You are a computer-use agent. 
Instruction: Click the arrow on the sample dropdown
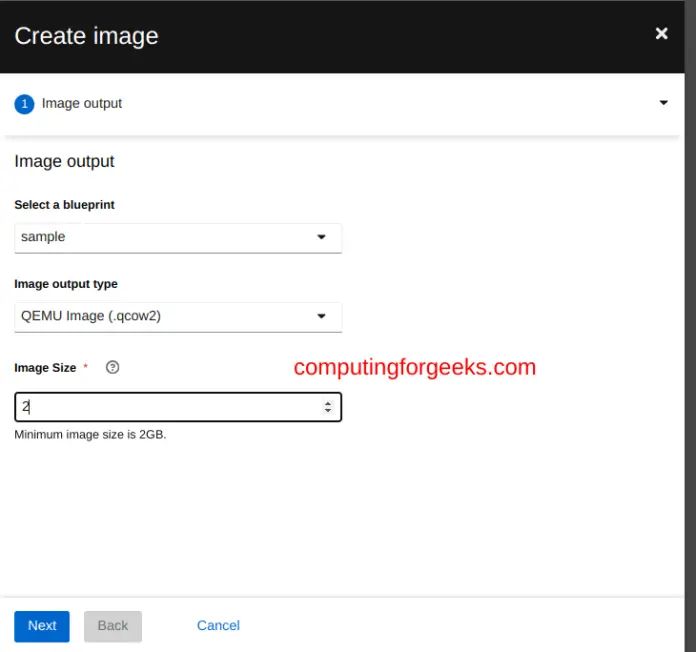[x=321, y=237]
